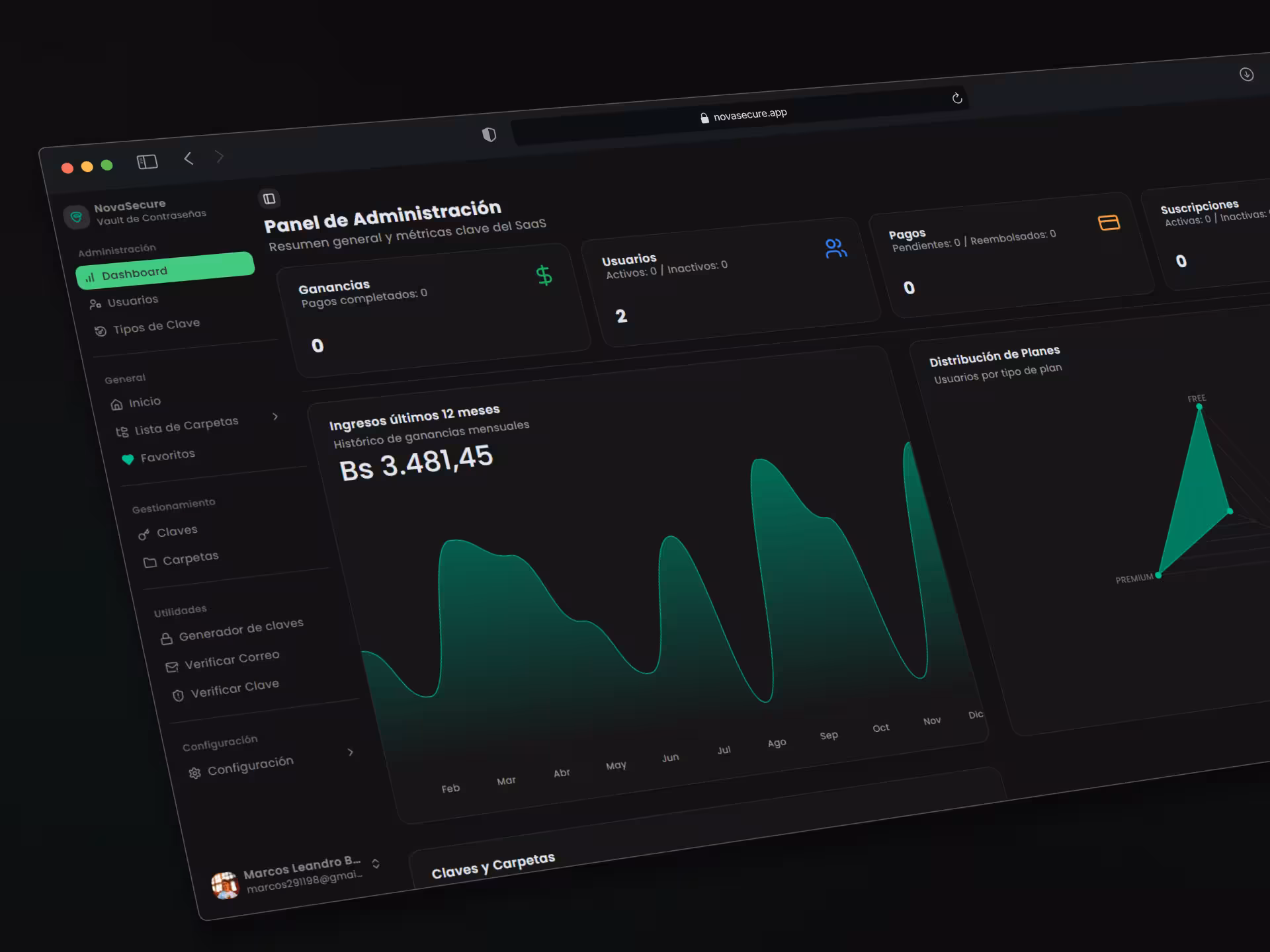Toggle the sidebar collapse icon above the title
1270x952 pixels.
269,198
